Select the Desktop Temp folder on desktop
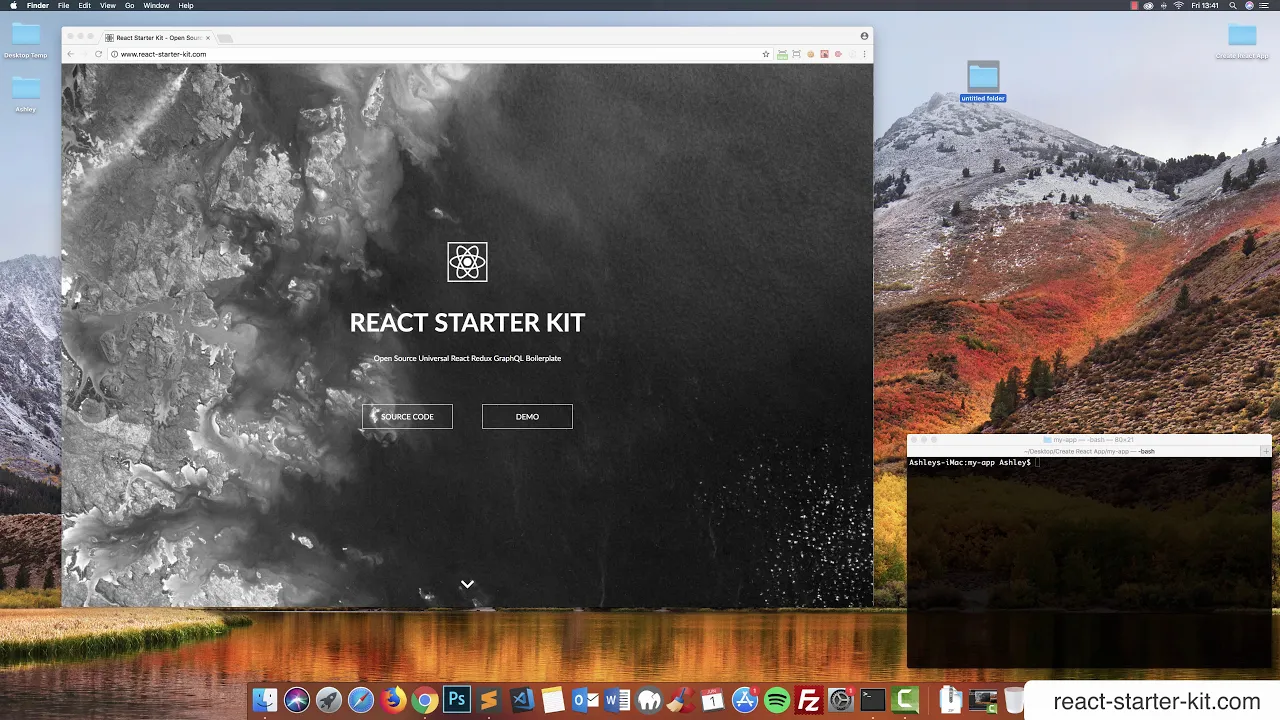The image size is (1280, 720). (x=26, y=40)
